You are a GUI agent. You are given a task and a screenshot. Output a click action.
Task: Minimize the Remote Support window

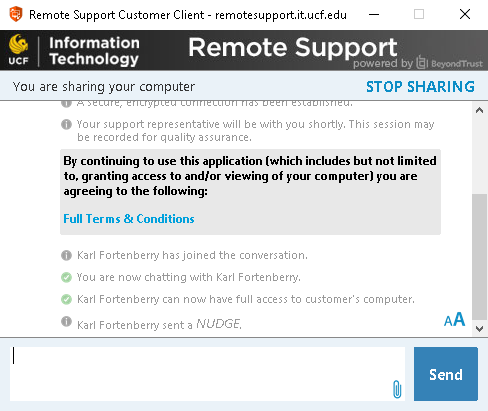click(x=374, y=14)
